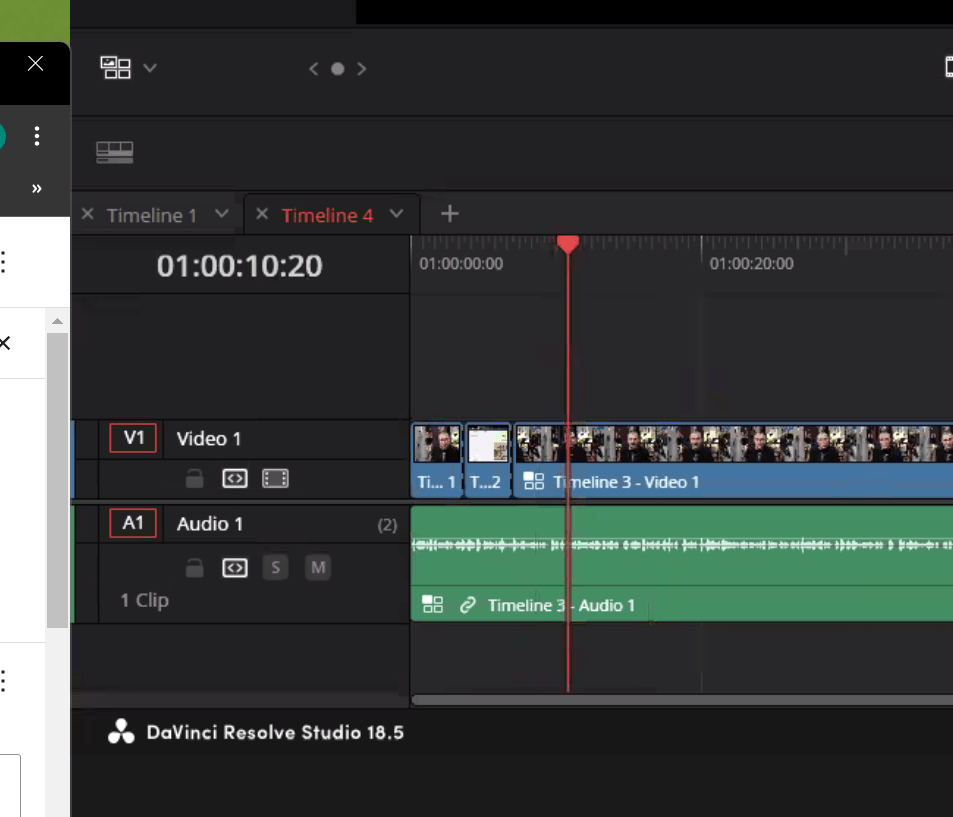953x817 pixels.
Task: Toggle the A1 destination control
Action: point(133,523)
